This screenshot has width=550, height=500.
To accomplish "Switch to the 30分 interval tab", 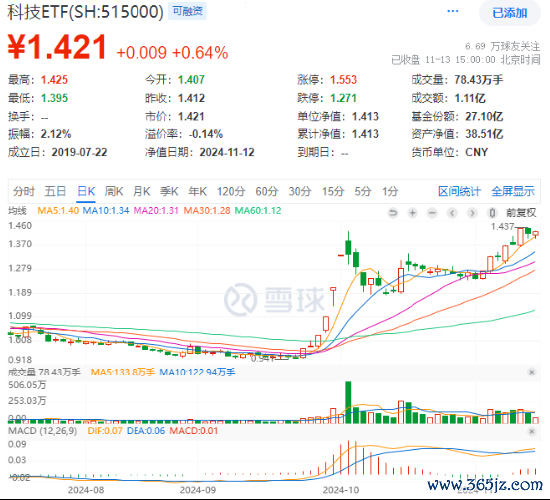I will point(300,192).
